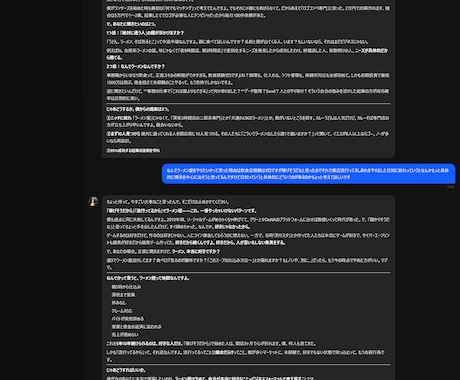Click the bullet item "深夜まで営業"

coord(123,295)
